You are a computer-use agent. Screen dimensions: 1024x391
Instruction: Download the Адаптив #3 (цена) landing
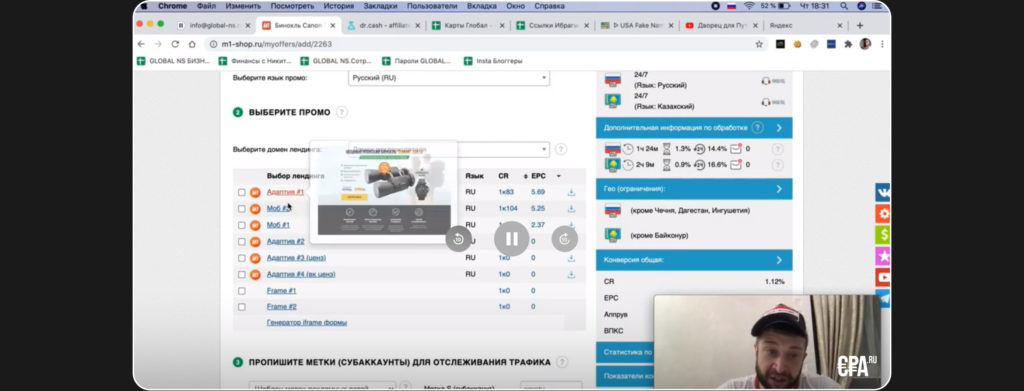(x=571, y=258)
